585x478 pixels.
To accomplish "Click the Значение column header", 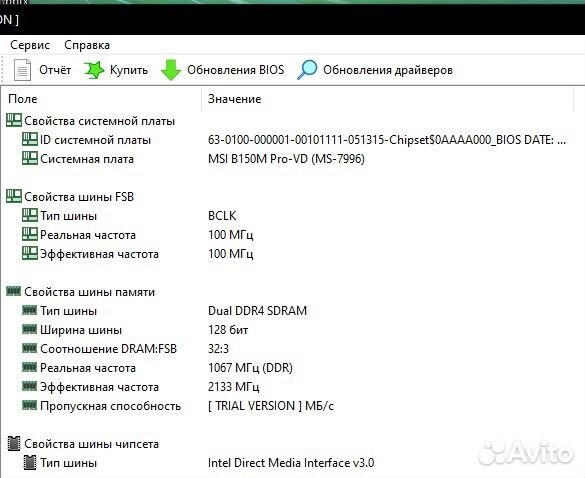I will click(234, 99).
